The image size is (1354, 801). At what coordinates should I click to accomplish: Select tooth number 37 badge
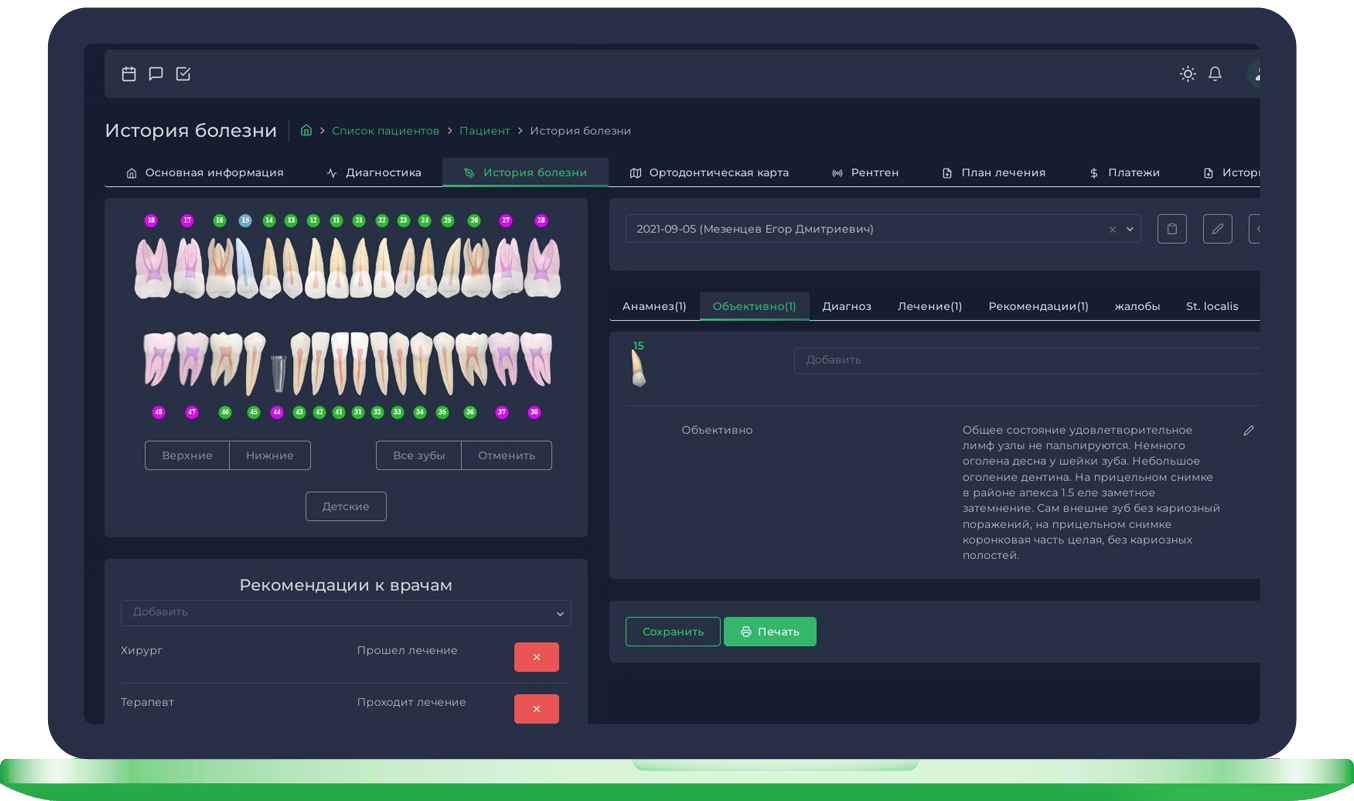pyautogui.click(x=502, y=412)
